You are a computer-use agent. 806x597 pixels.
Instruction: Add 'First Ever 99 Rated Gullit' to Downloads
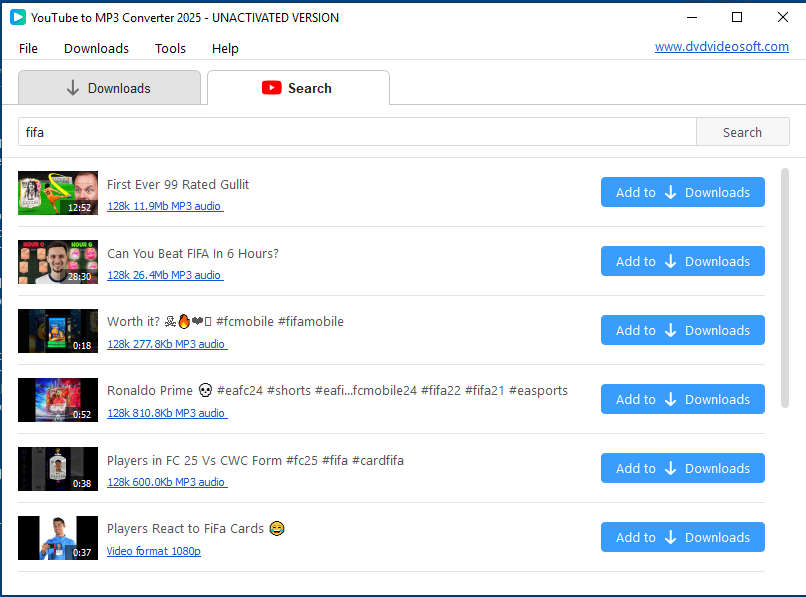coord(683,192)
